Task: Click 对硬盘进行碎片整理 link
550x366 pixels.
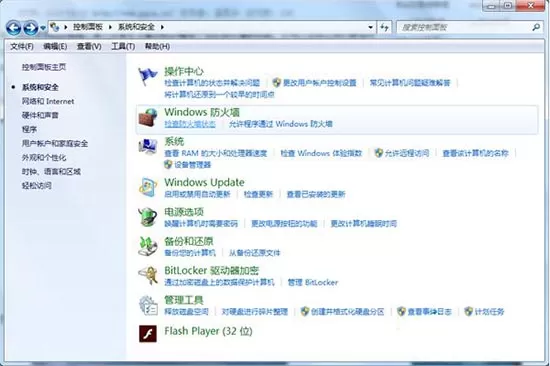Action: pos(255,312)
